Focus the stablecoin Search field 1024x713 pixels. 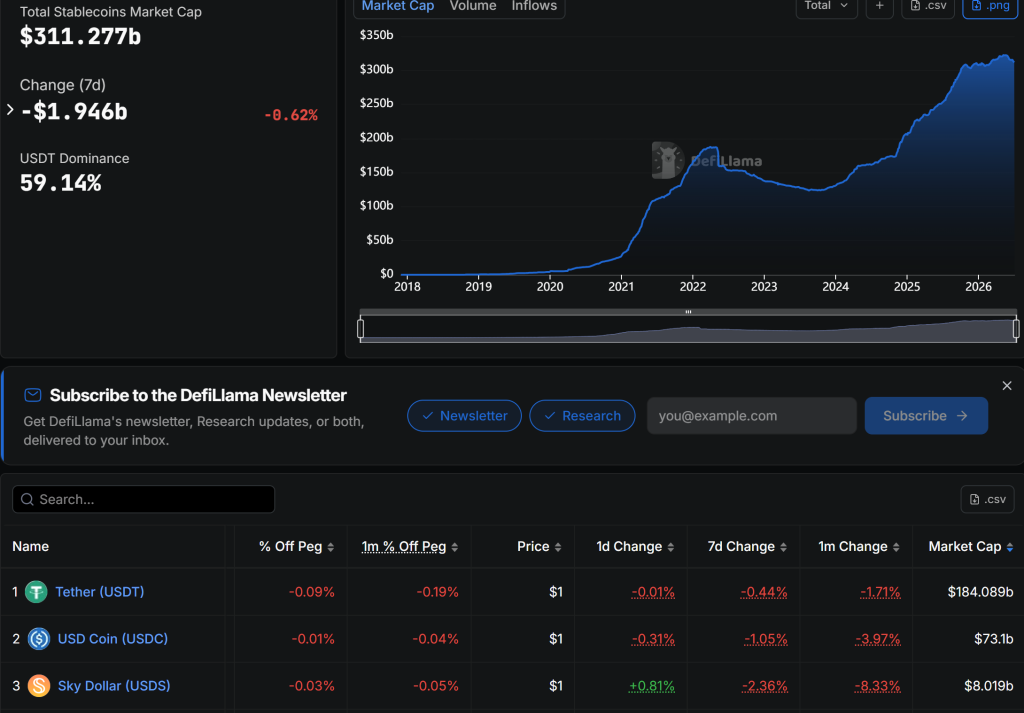pyautogui.click(x=144, y=499)
